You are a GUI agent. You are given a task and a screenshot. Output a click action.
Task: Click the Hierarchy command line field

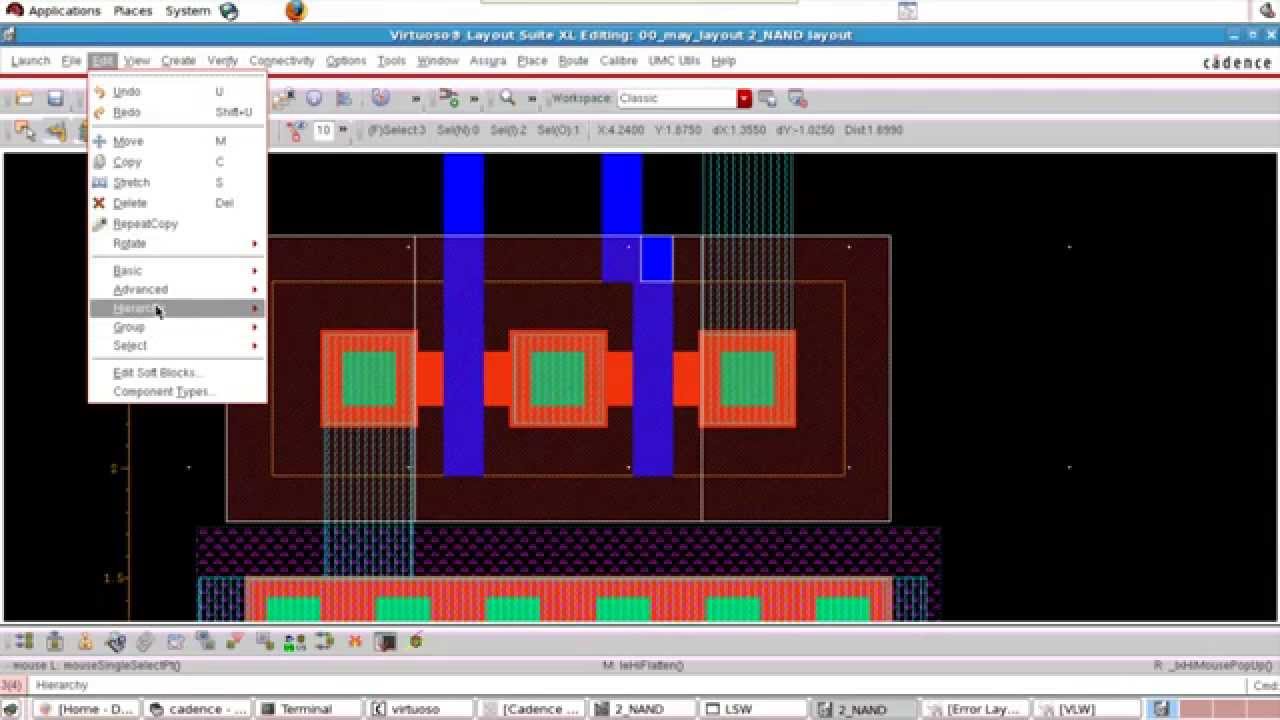click(636, 686)
